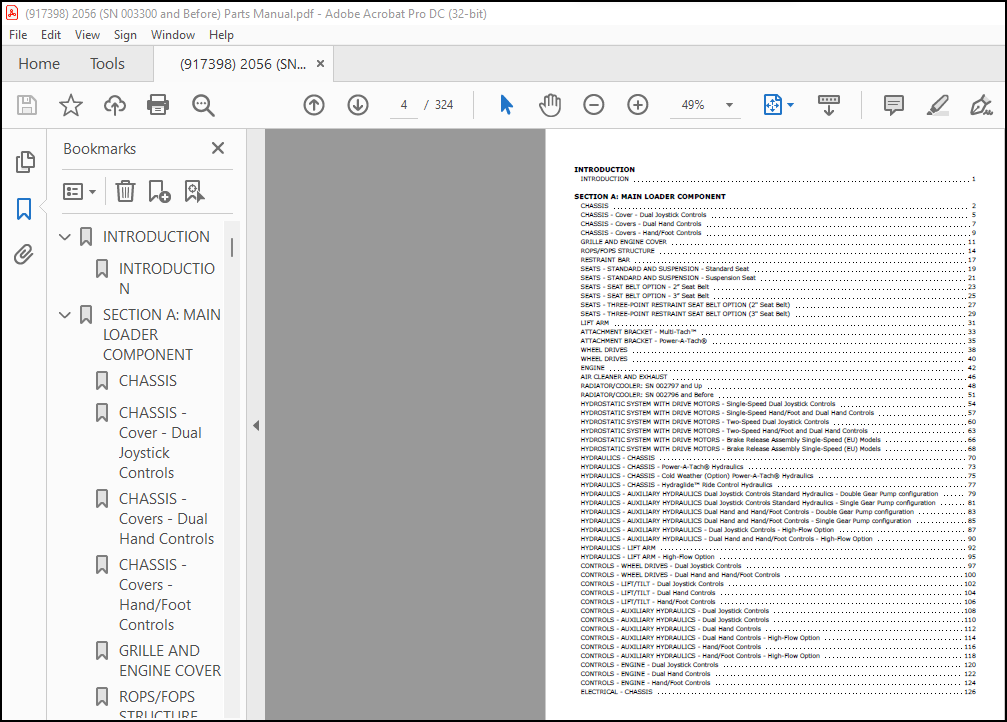
Task: Select the (917398) 2056 document tab
Action: (x=243, y=64)
